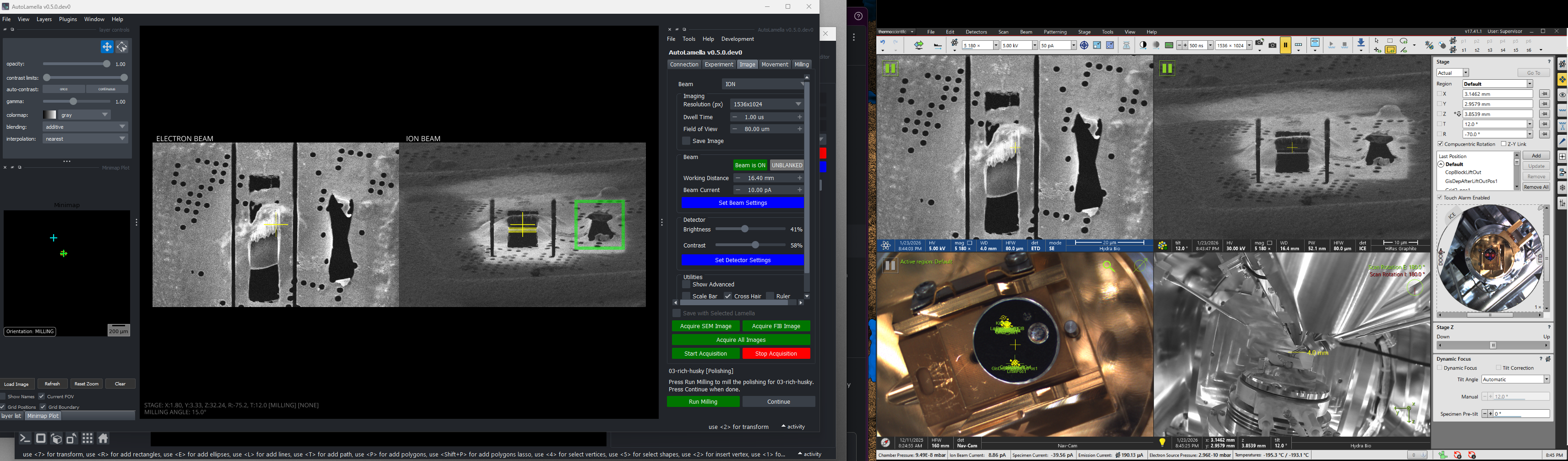Image resolution: width=1568 pixels, height=461 pixels.
Task: Click the yellow pause scan toolbar button
Action: click(1285, 46)
